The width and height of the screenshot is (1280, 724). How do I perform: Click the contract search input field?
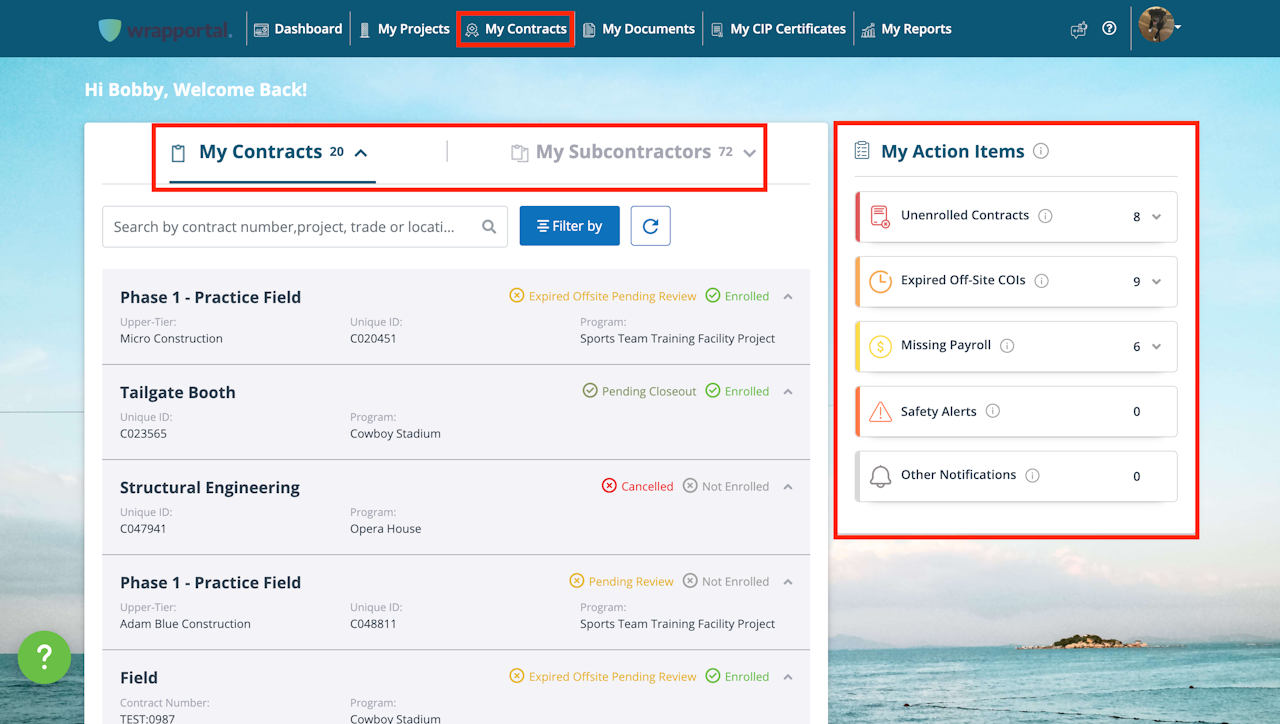[x=285, y=227]
